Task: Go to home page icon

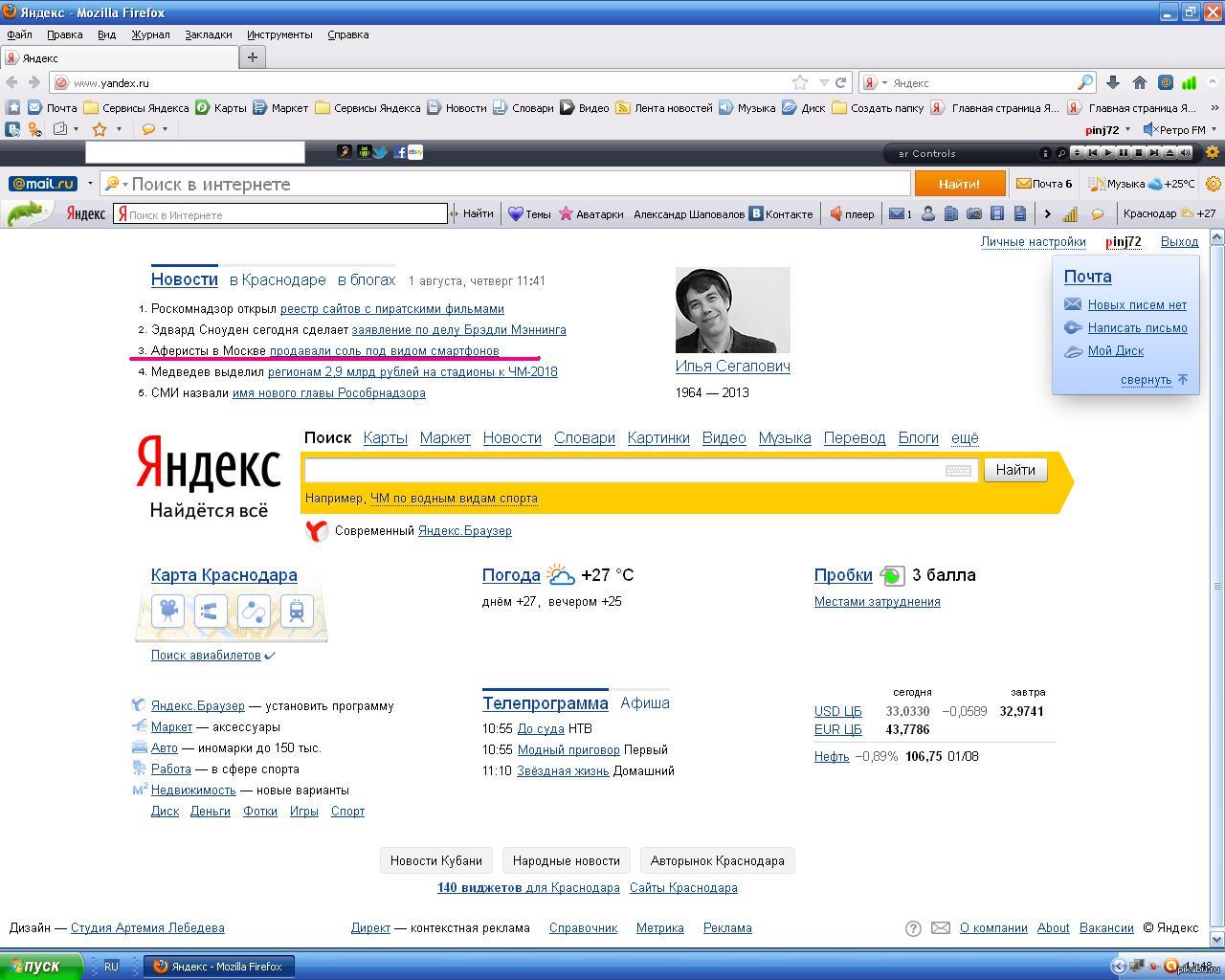Action: (x=1139, y=82)
